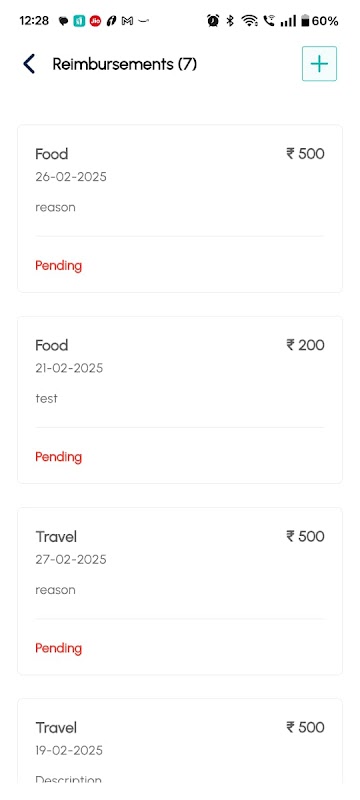Open the Food reimbursement dated 21-02-2025

click(180, 399)
